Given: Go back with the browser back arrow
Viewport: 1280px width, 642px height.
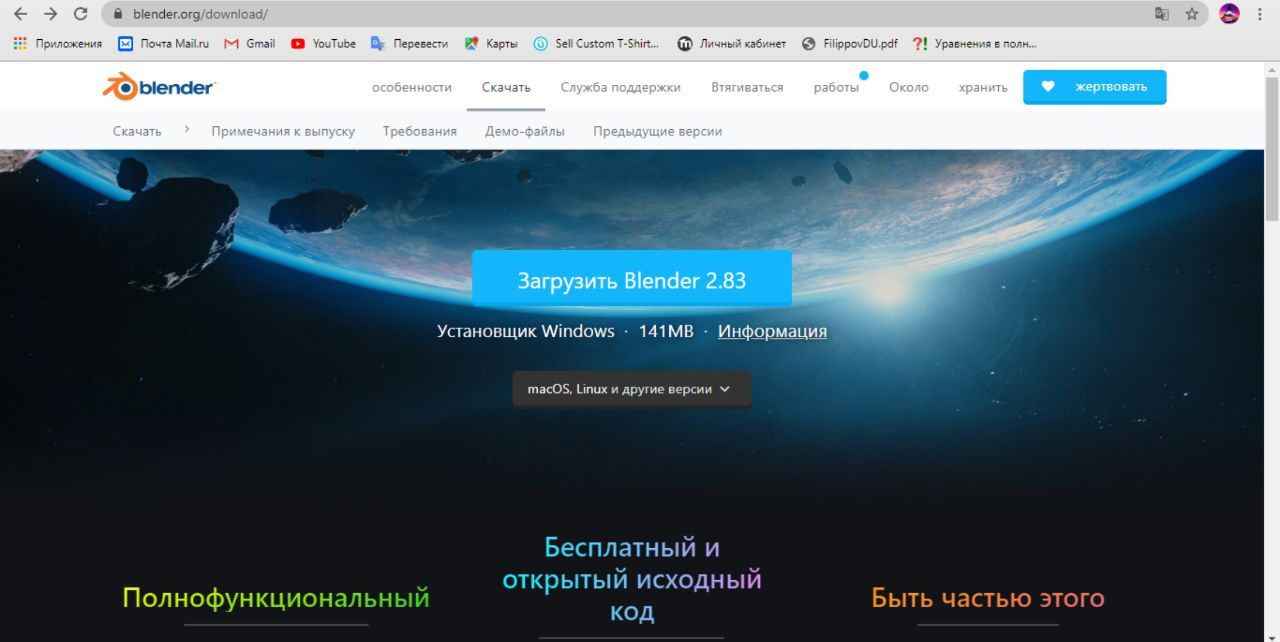Looking at the screenshot, I should [x=20, y=14].
